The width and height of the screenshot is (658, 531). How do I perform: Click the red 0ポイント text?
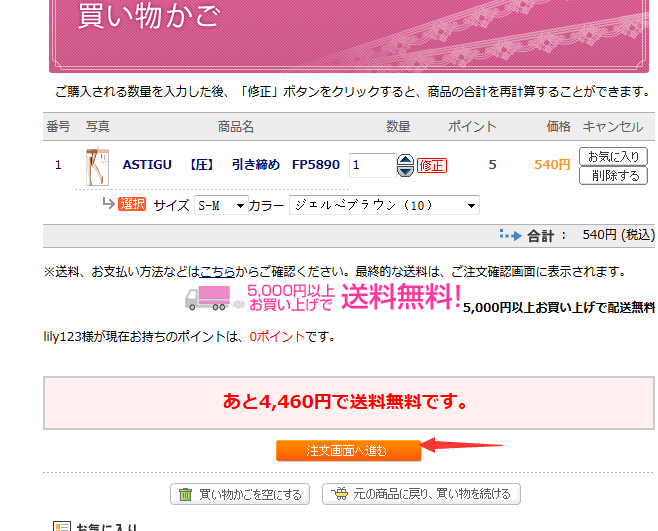tap(278, 337)
